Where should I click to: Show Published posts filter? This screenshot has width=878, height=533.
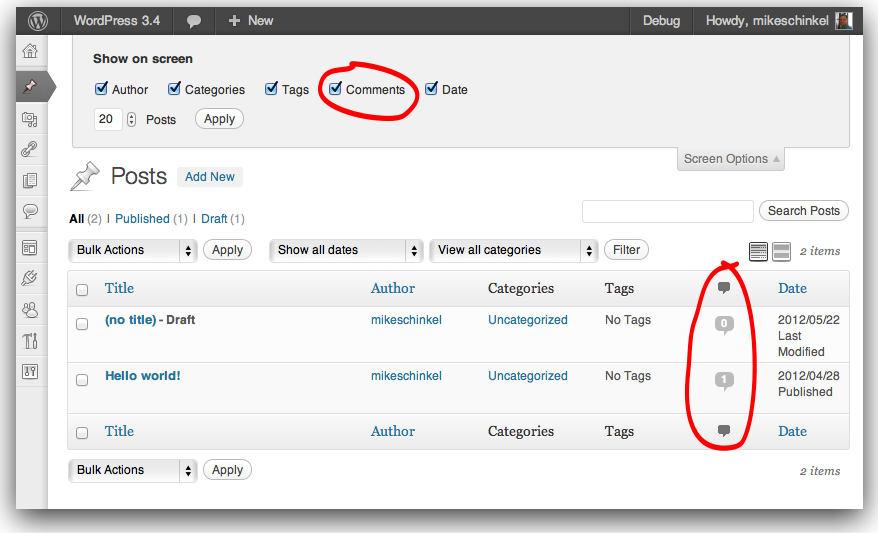142,219
